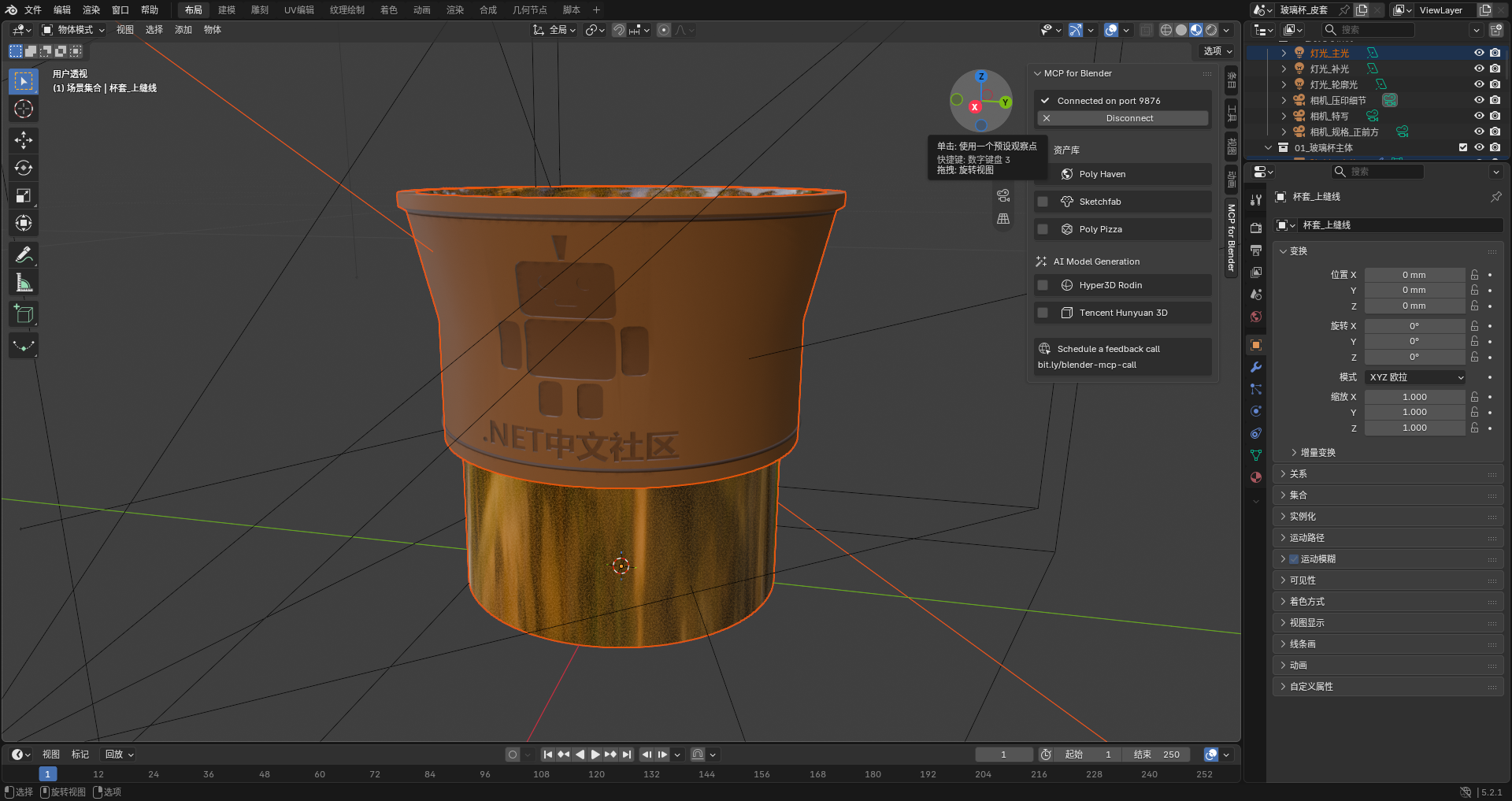The width and height of the screenshot is (1512, 801).
Task: Enable the Poly Pizza checkbox
Action: click(x=1043, y=229)
